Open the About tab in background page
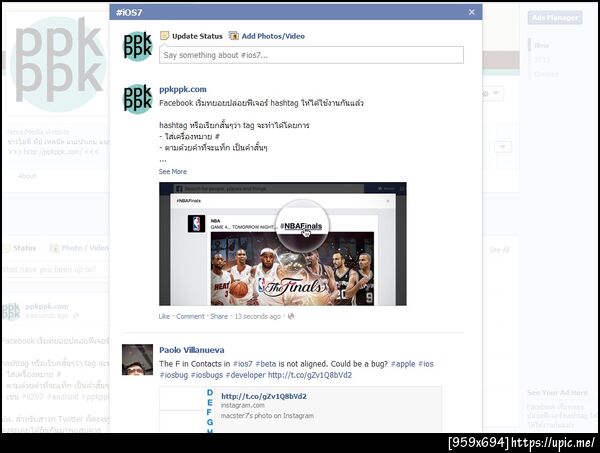 pos(27,176)
